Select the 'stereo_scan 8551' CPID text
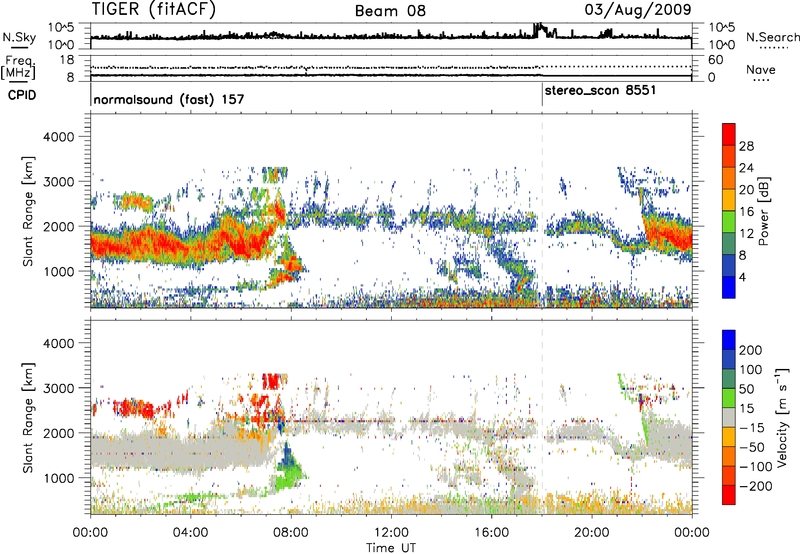Image resolution: width=800 pixels, height=554 pixels. click(x=601, y=91)
